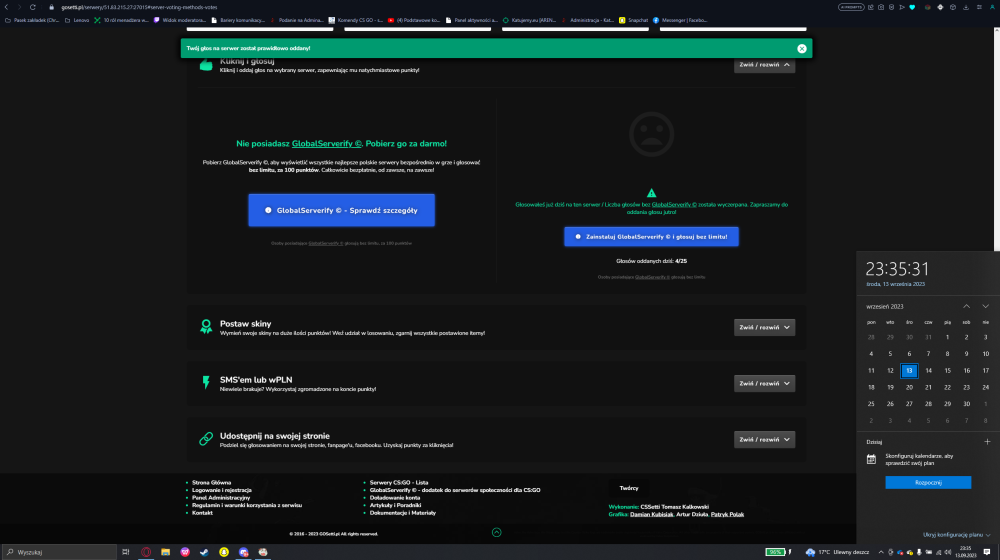Click 'GlobalServerify © - Sprawdź szczegóły' button

[x=341, y=210]
